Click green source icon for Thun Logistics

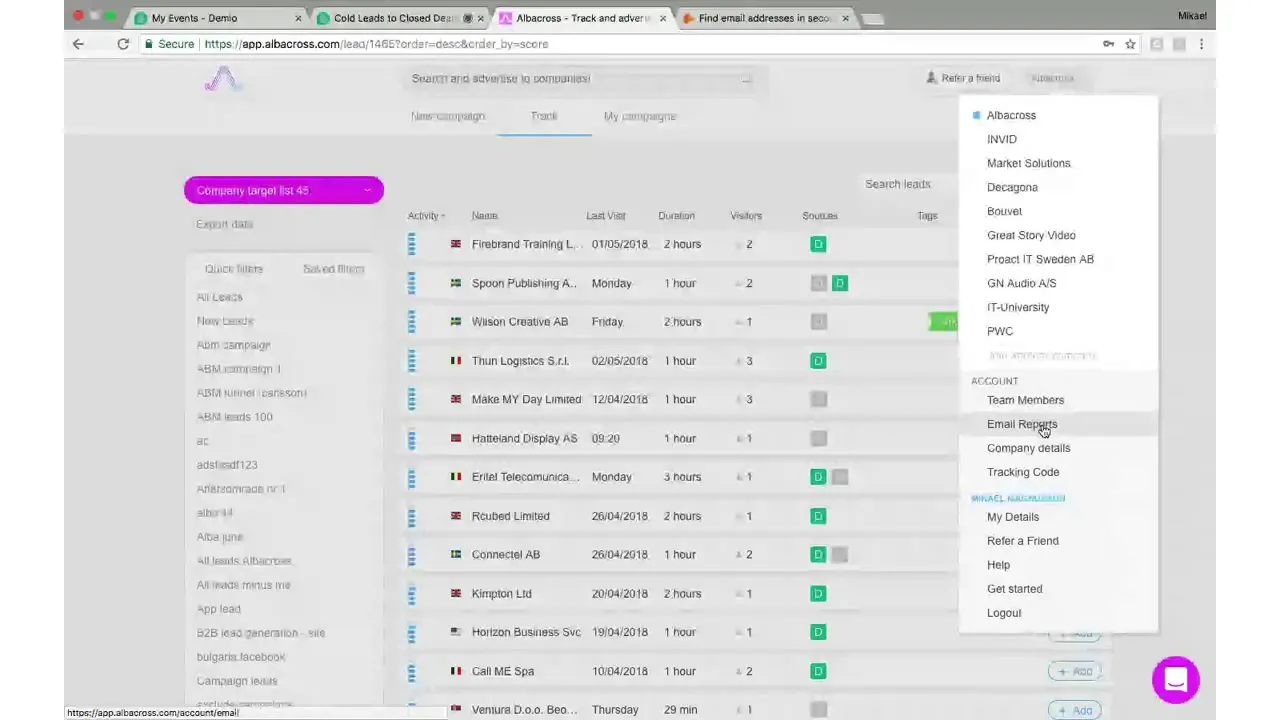[x=818, y=361]
